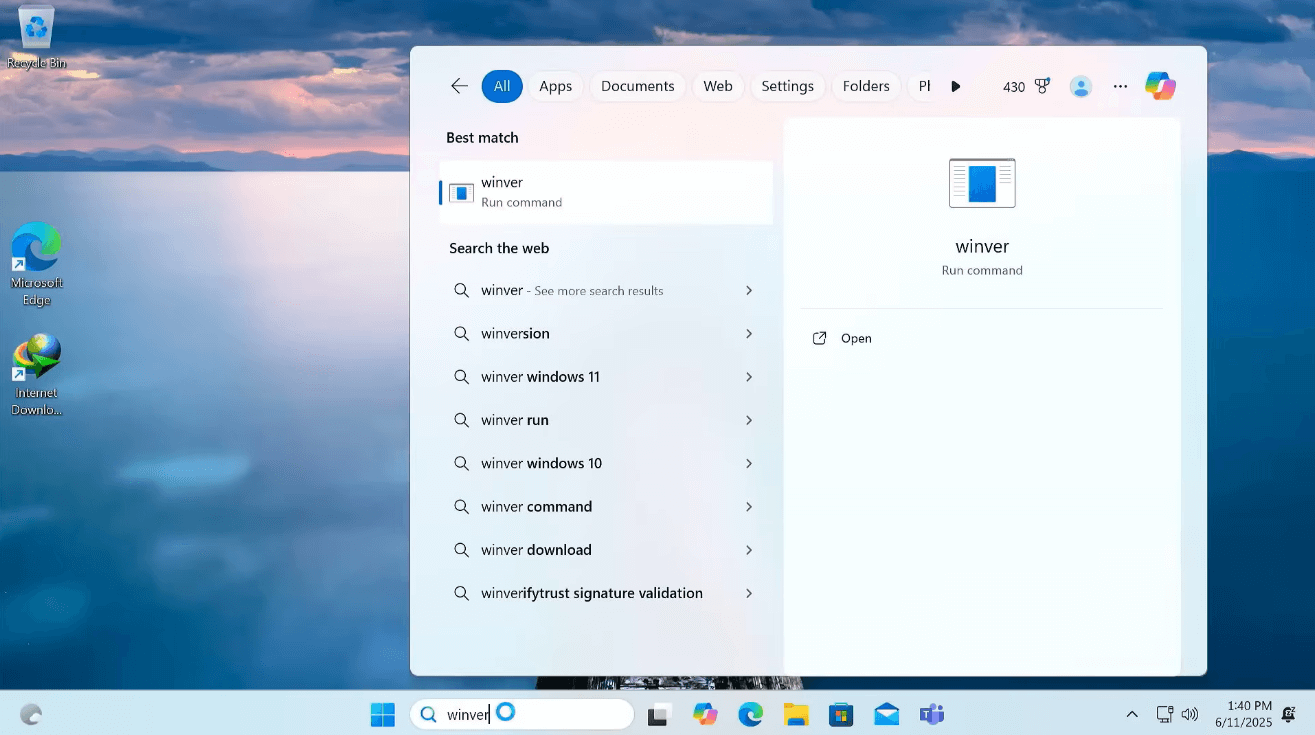The height and width of the screenshot is (735, 1315).
Task: Open File Explorer from the taskbar
Action: (x=796, y=714)
